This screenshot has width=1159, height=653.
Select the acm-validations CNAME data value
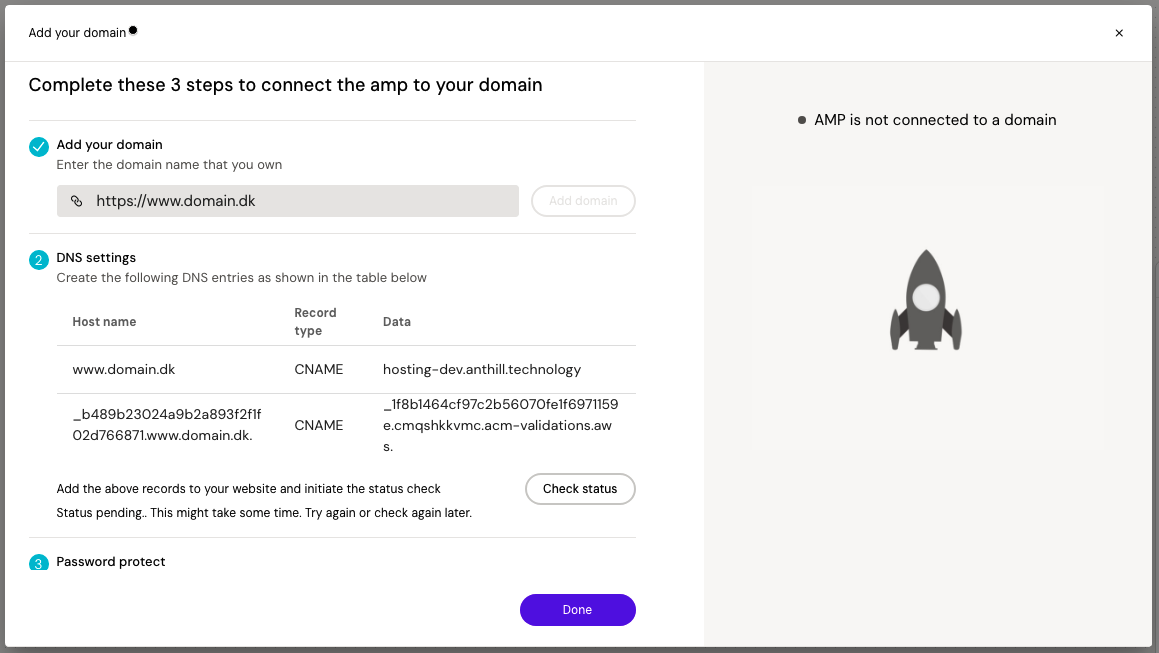tap(500, 425)
